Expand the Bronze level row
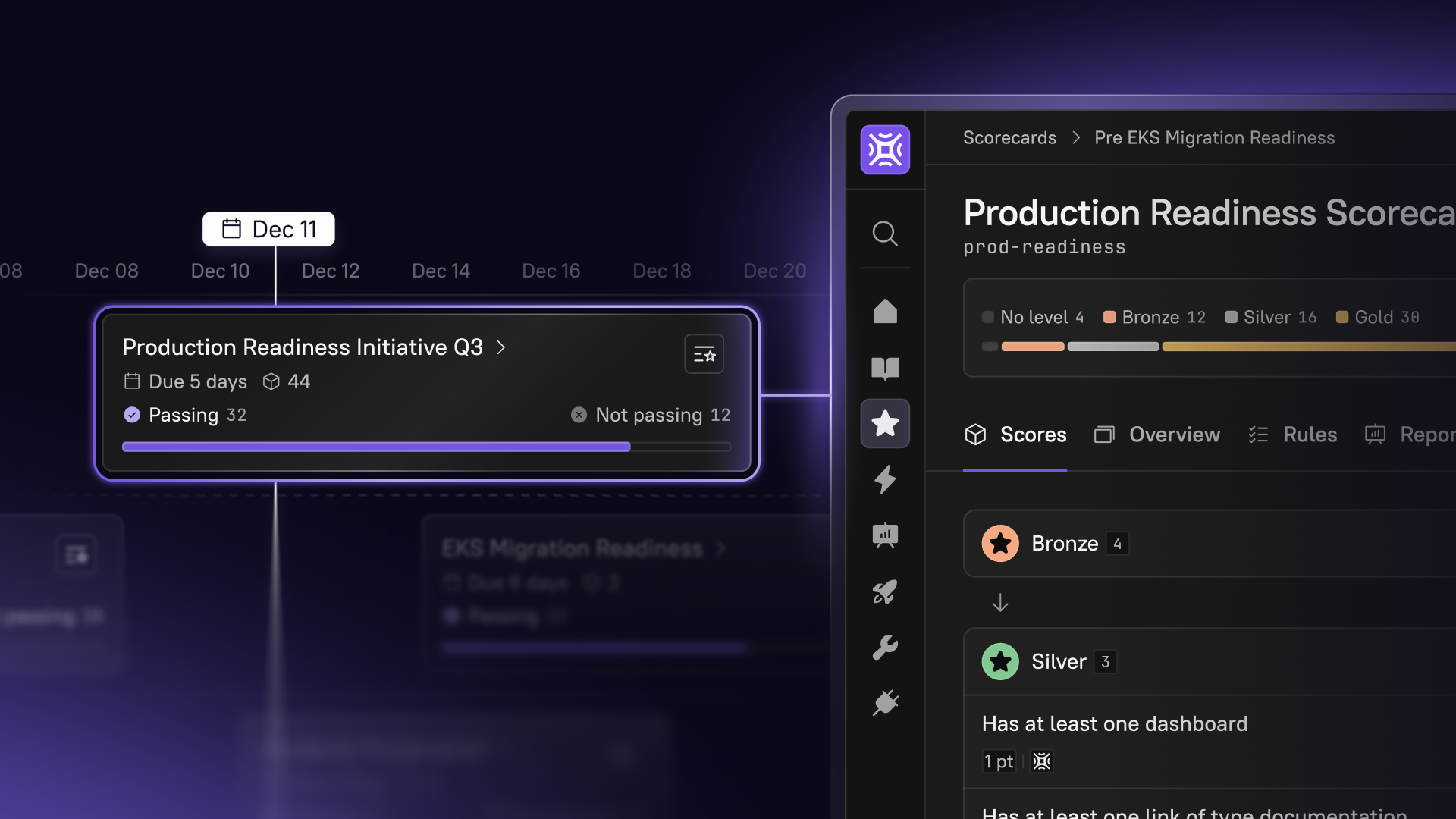Image resolution: width=1456 pixels, height=819 pixels. coord(1065,544)
